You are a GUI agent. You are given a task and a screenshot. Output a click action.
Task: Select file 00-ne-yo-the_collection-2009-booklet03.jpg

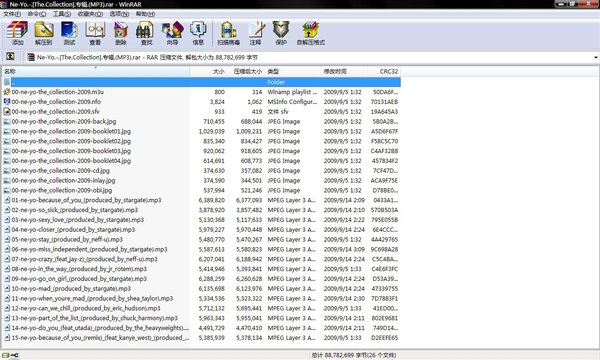click(71, 151)
